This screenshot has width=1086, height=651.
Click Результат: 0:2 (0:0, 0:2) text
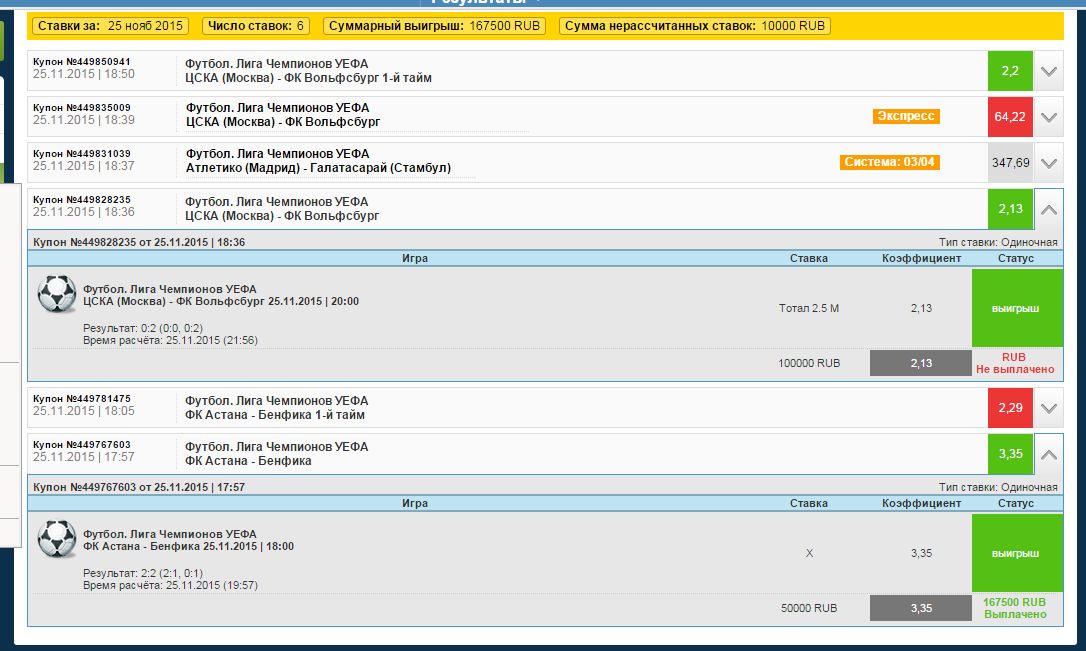click(143, 328)
